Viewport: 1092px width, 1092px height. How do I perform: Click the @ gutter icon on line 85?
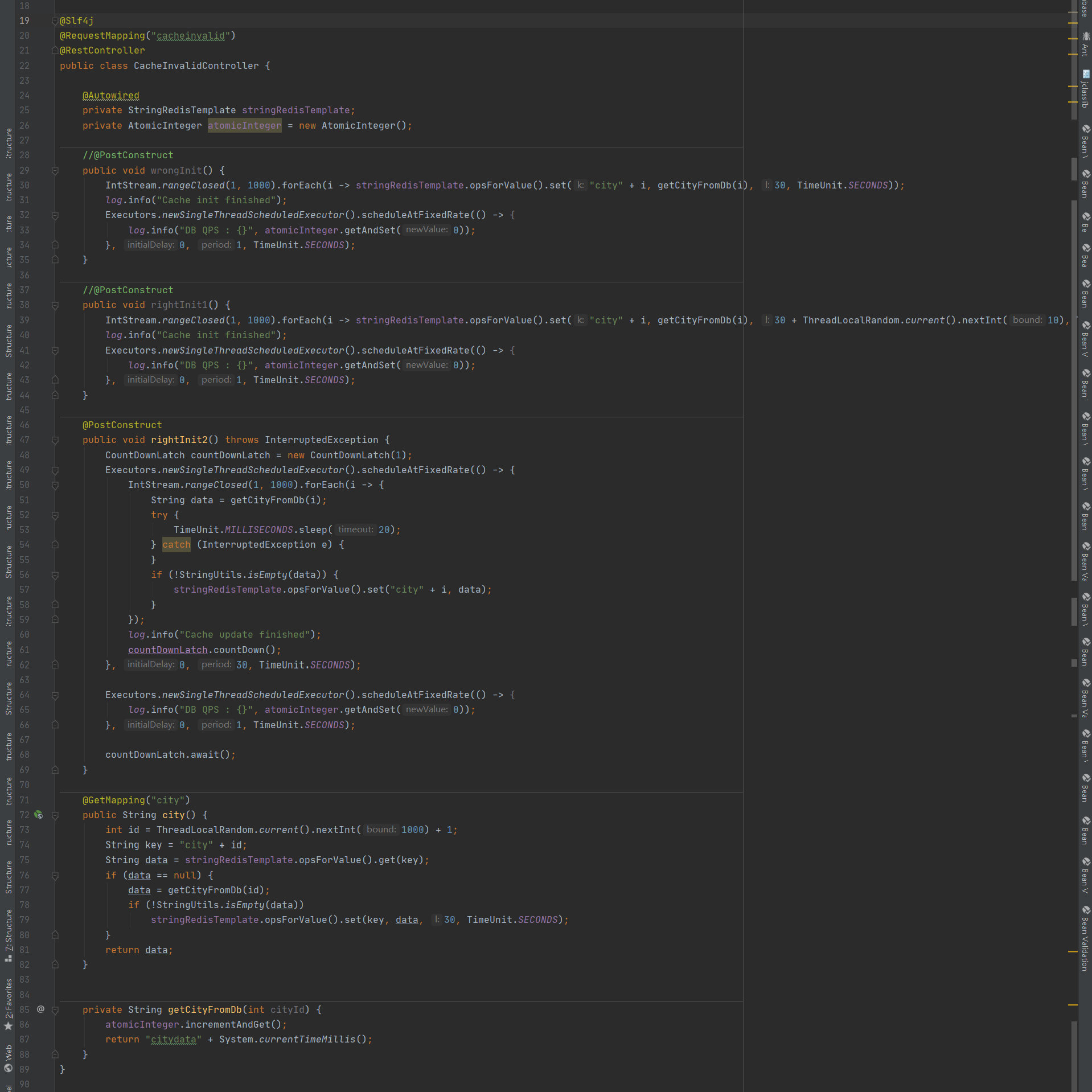coord(40,1009)
